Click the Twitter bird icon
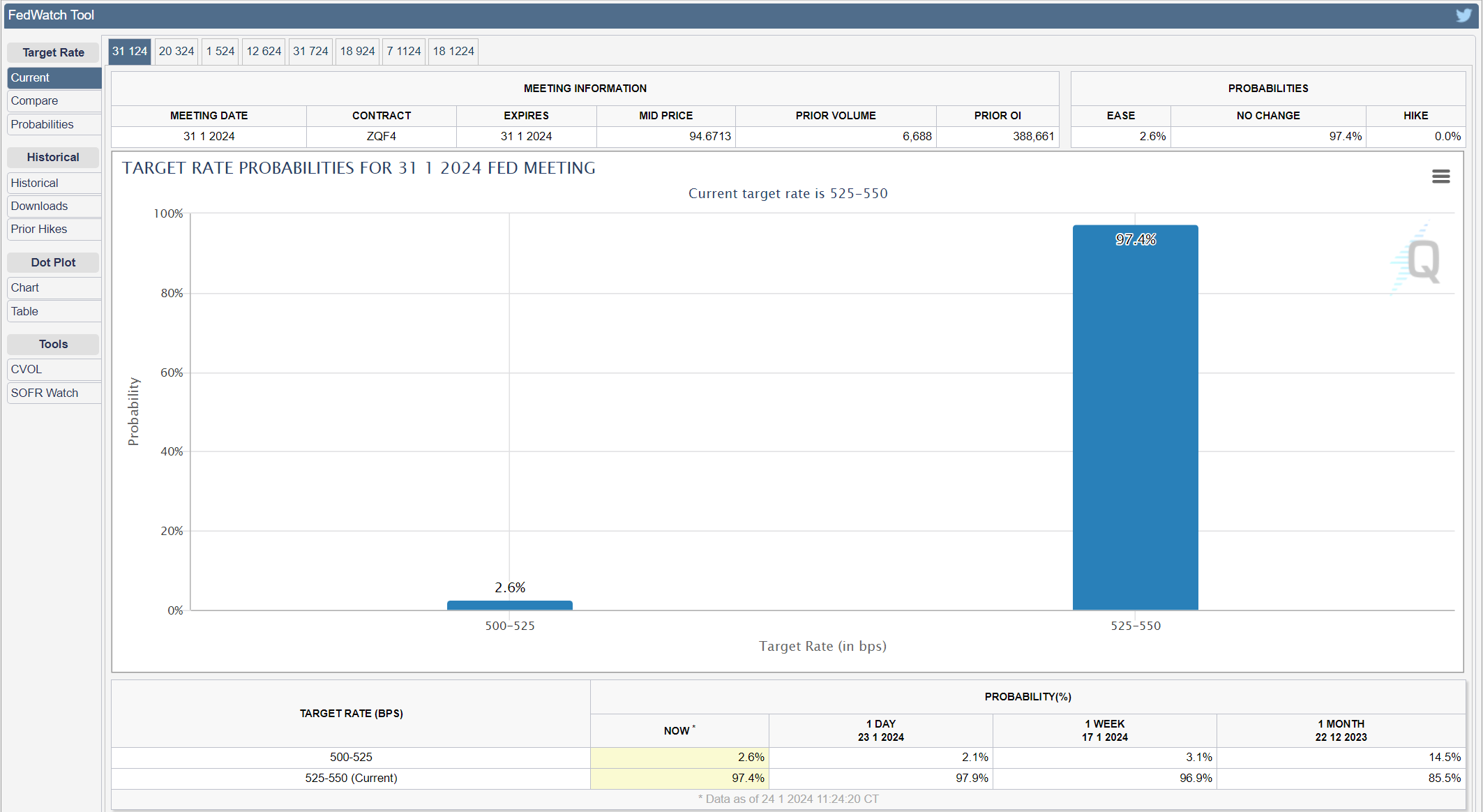 [1463, 15]
